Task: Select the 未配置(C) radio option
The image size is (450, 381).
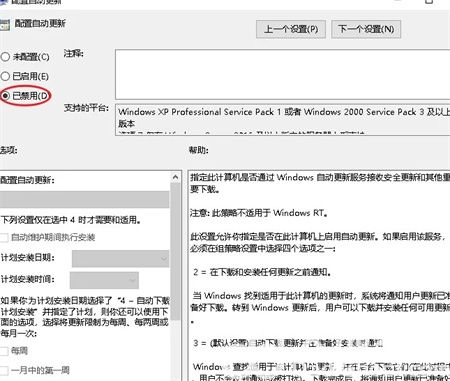Action: [5, 57]
